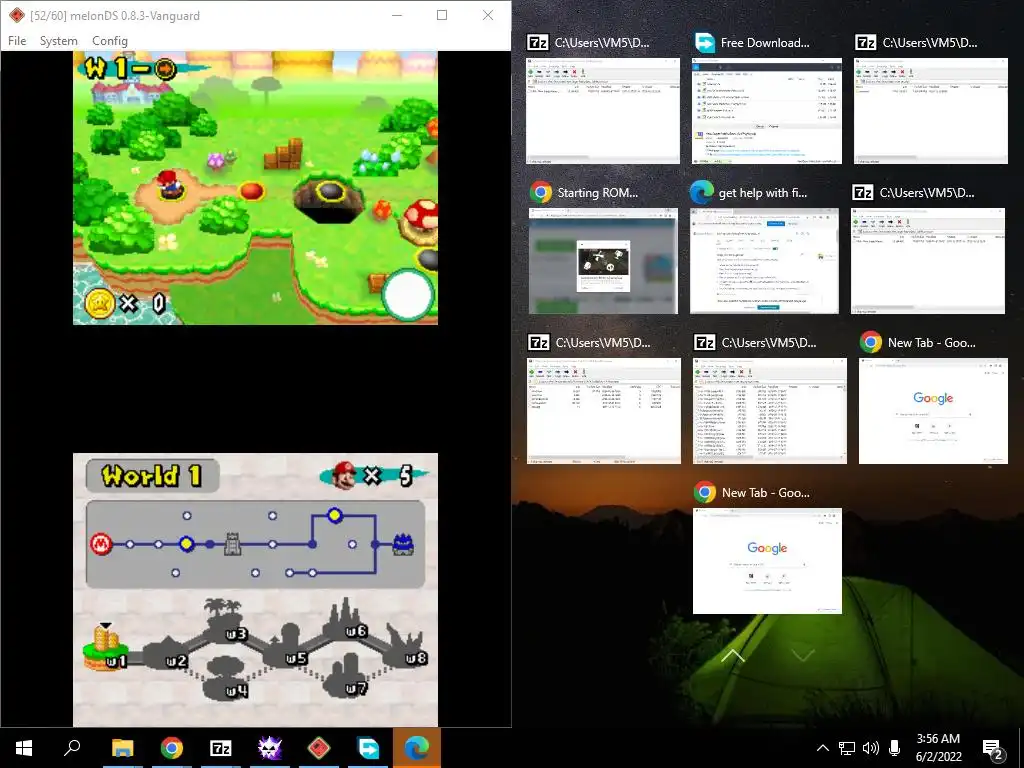
Task: Choose the Free Download Manager window thumbnail
Action: pyautogui.click(x=767, y=110)
